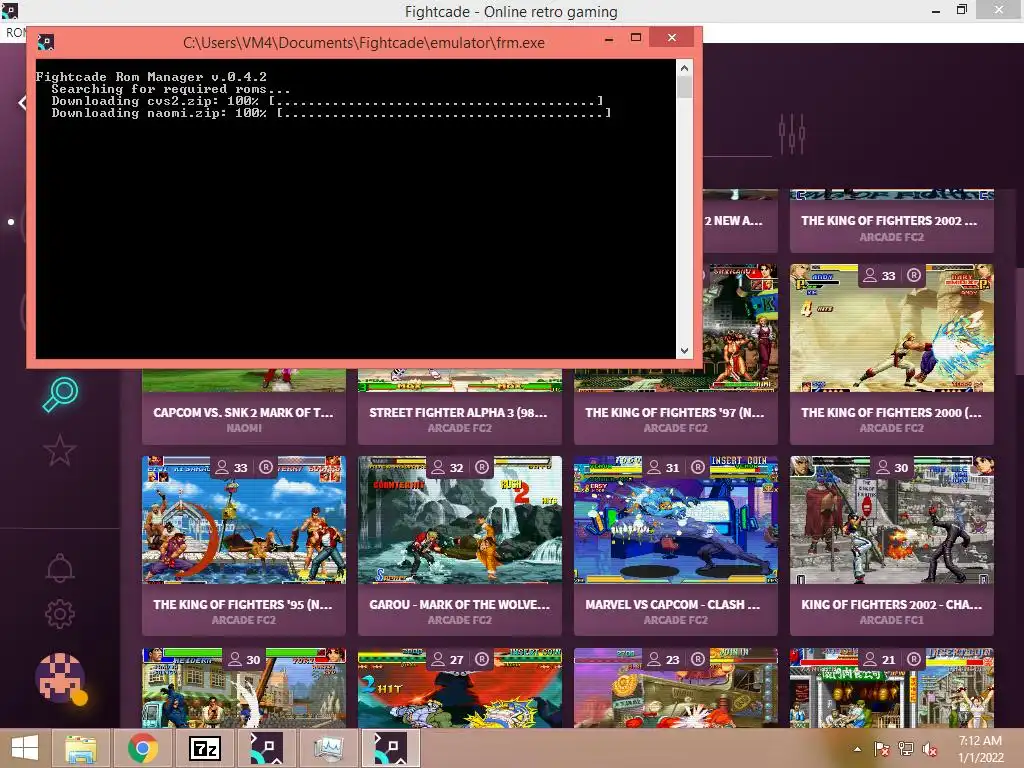
Task: Open The King of Fighters 2000 title
Action: pyautogui.click(x=891, y=413)
